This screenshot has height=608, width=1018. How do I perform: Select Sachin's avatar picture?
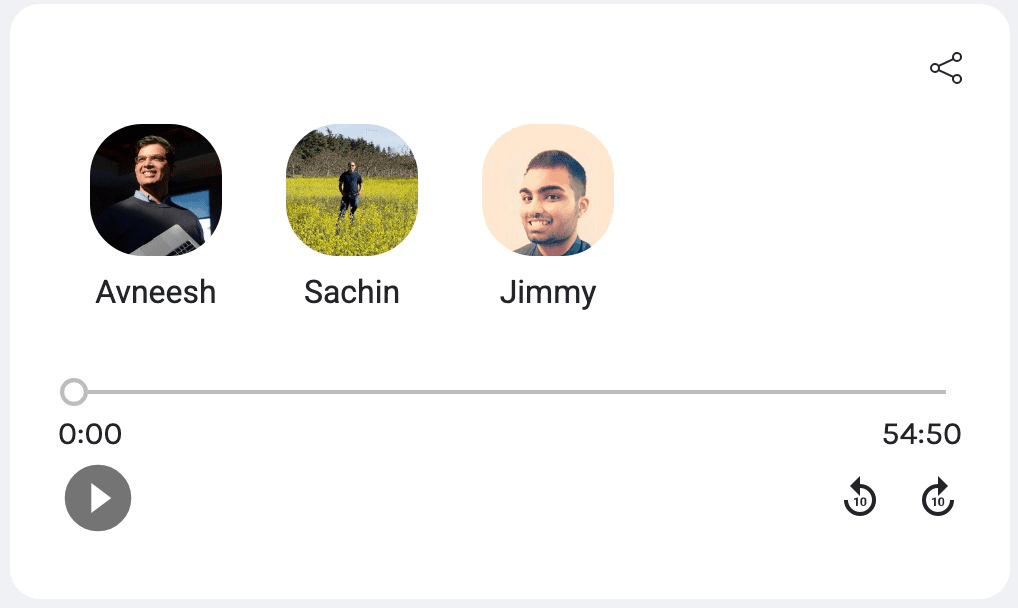click(352, 189)
